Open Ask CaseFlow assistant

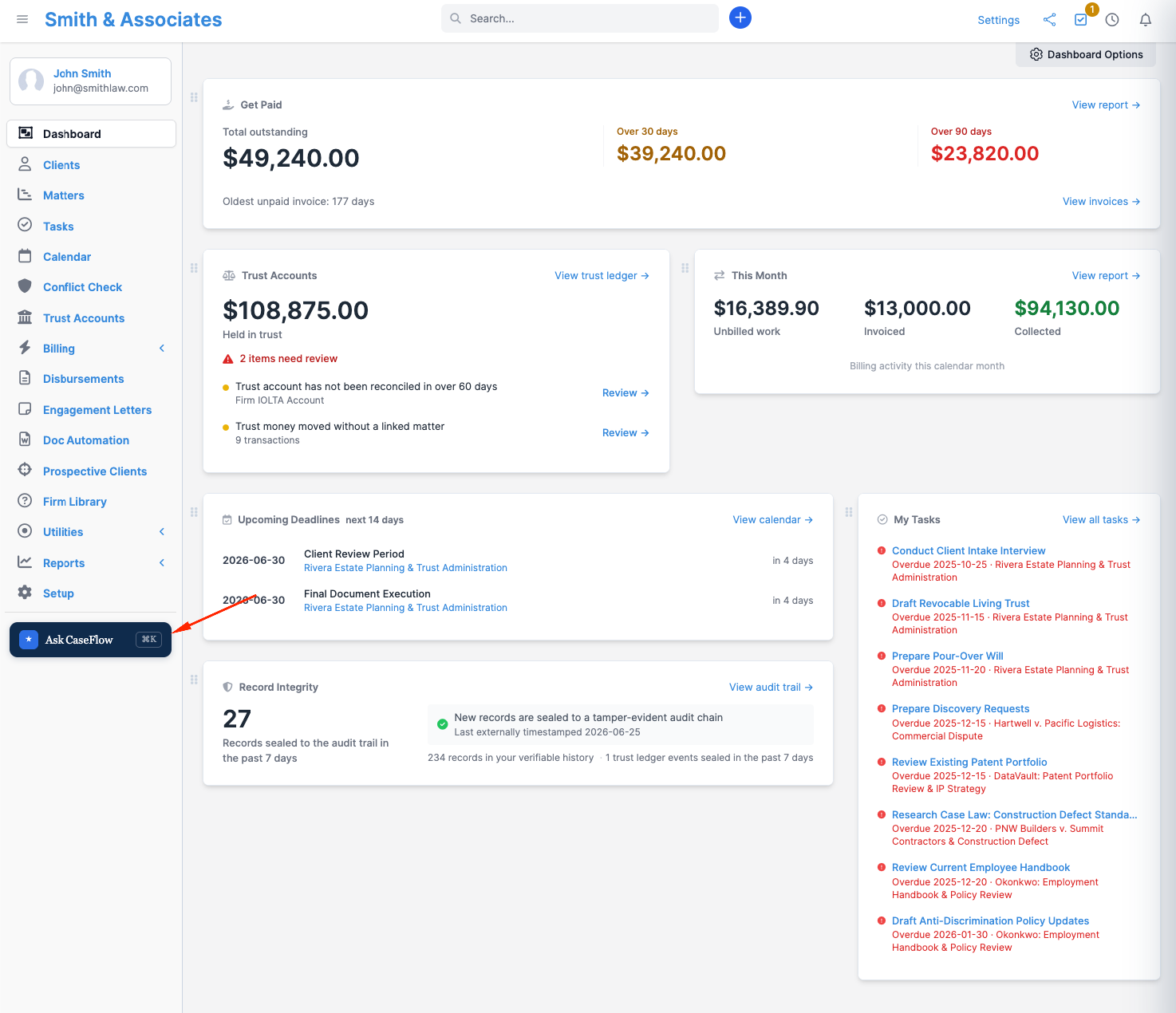pos(90,640)
